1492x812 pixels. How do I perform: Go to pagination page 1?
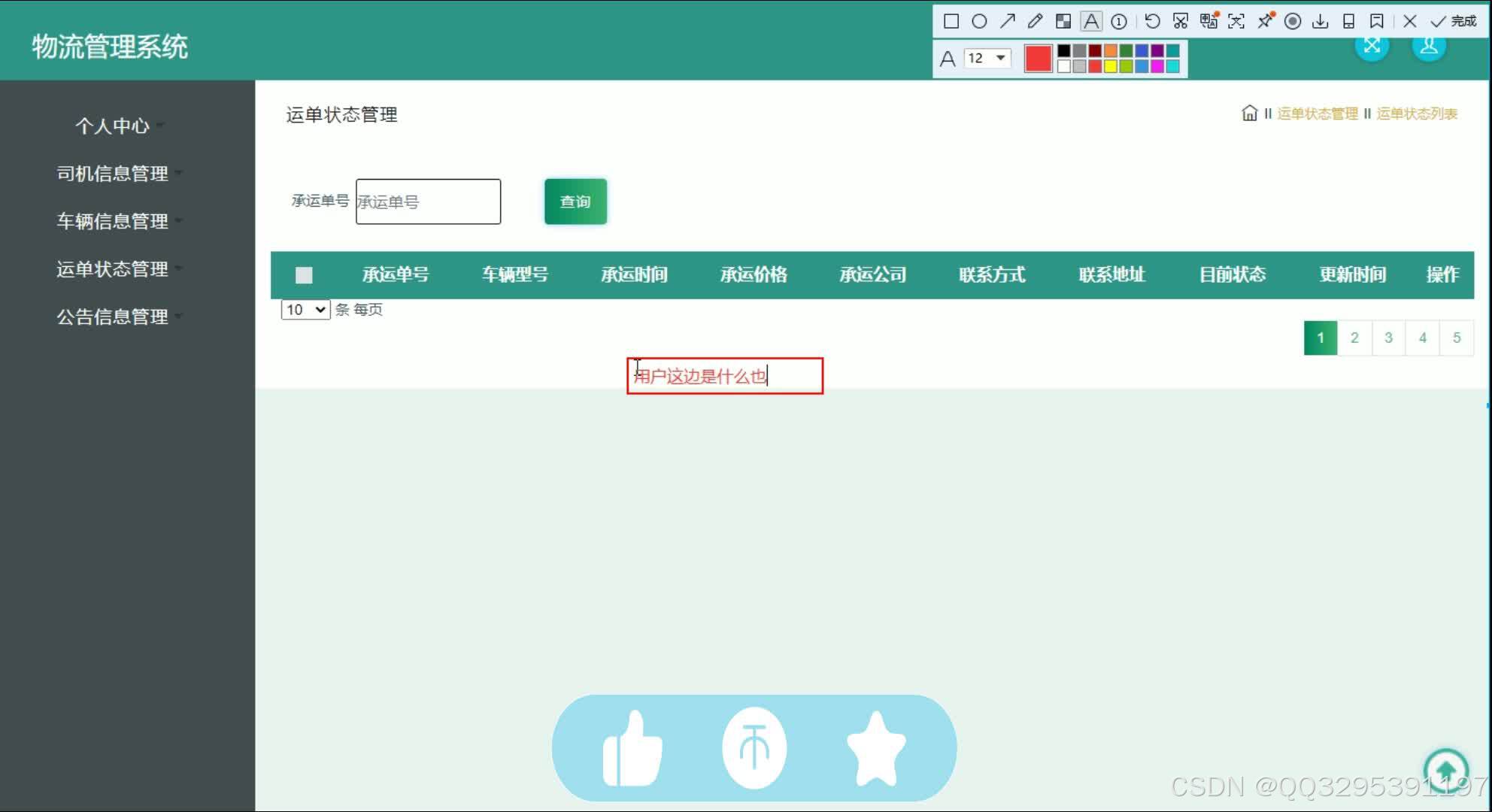[x=1321, y=338]
